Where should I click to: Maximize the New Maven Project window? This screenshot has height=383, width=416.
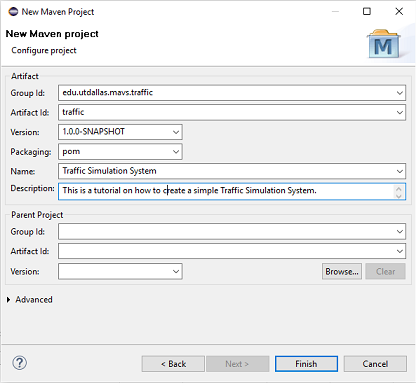point(367,12)
